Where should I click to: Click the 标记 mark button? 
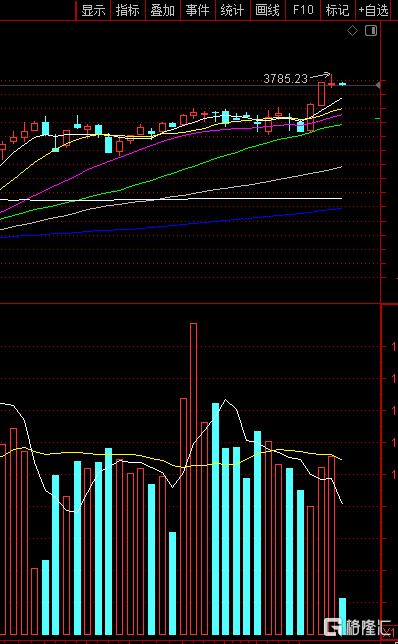pyautogui.click(x=338, y=10)
